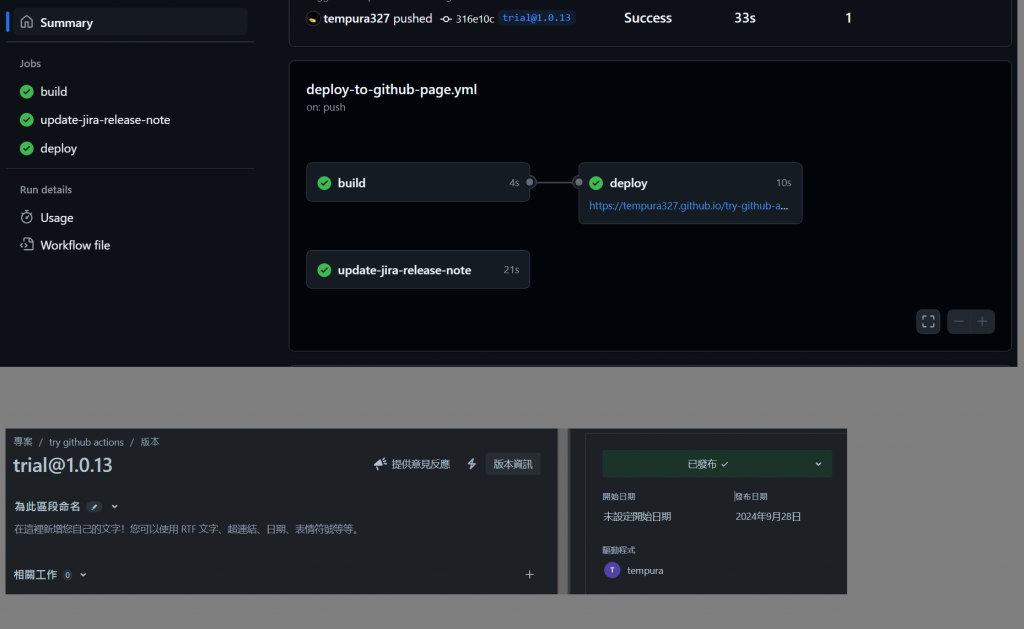Viewport: 1024px width, 629px height.
Task: Click the trial@1.0.13 version title
Action: pyautogui.click(x=63, y=465)
